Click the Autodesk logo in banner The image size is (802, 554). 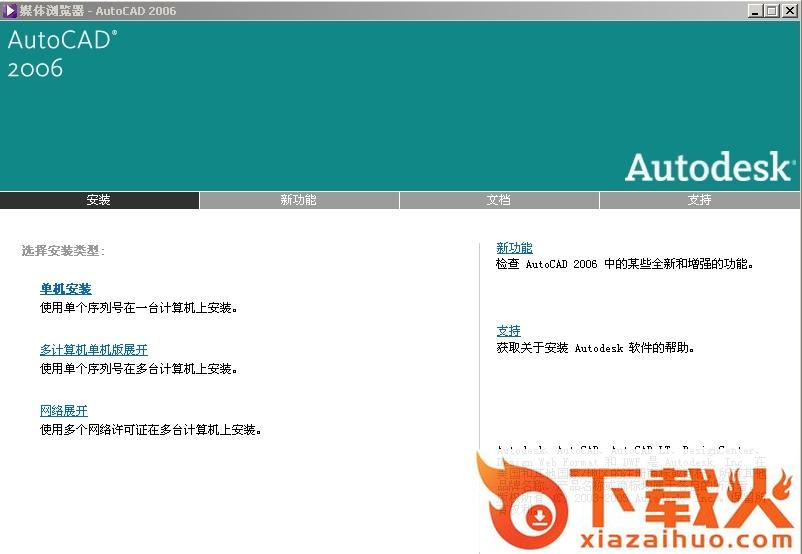pos(710,167)
